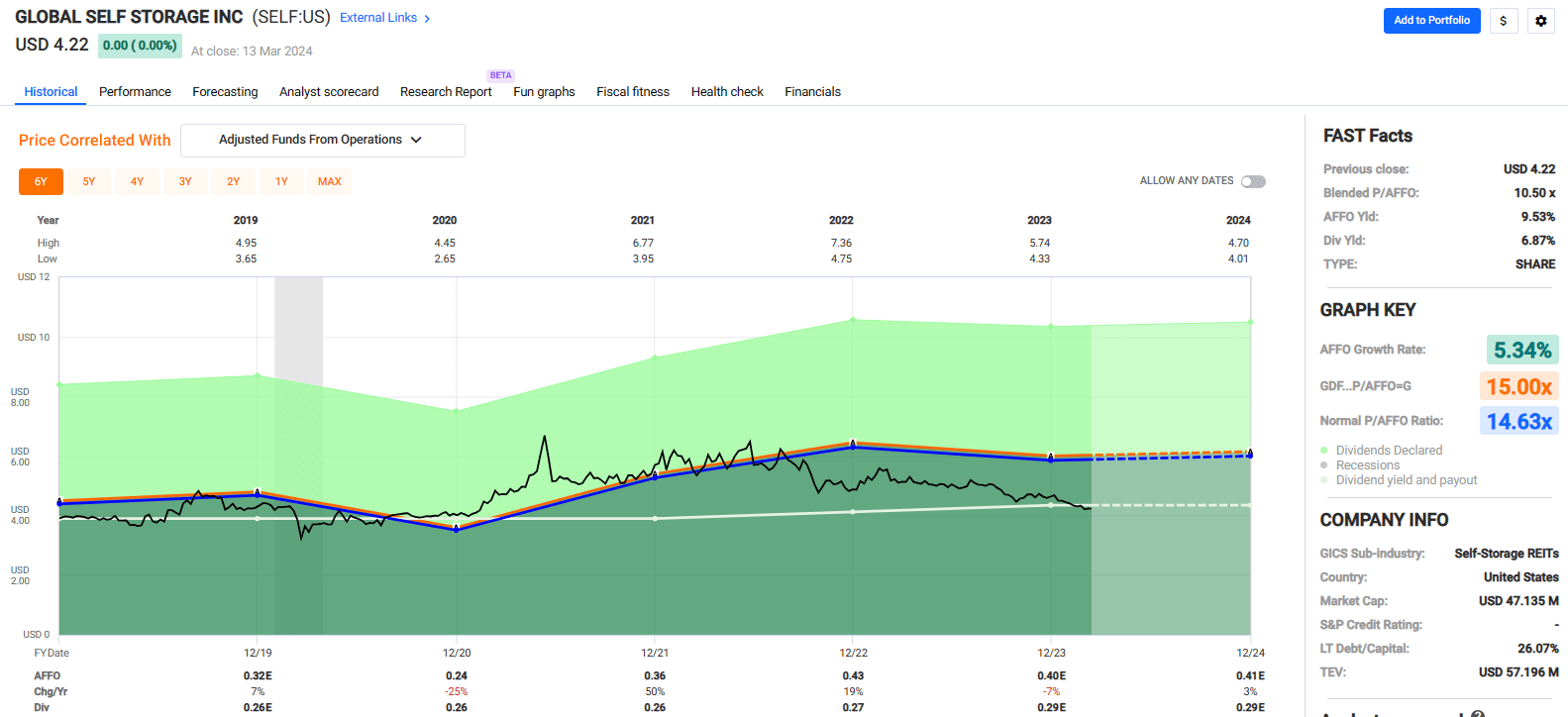
Task: Select the MAX time range button
Action: click(x=329, y=182)
